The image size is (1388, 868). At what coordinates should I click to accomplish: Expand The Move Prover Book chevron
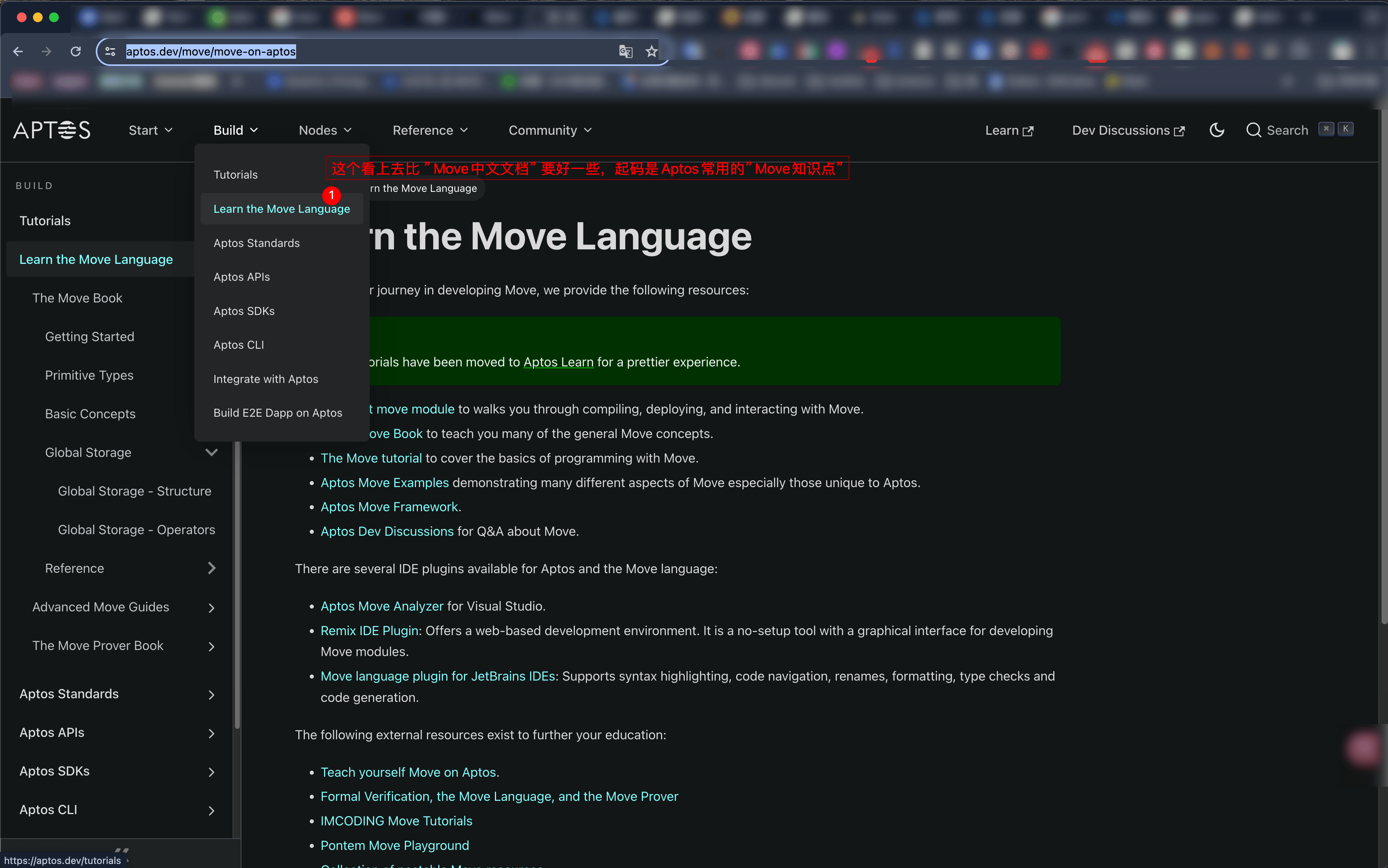(x=211, y=646)
